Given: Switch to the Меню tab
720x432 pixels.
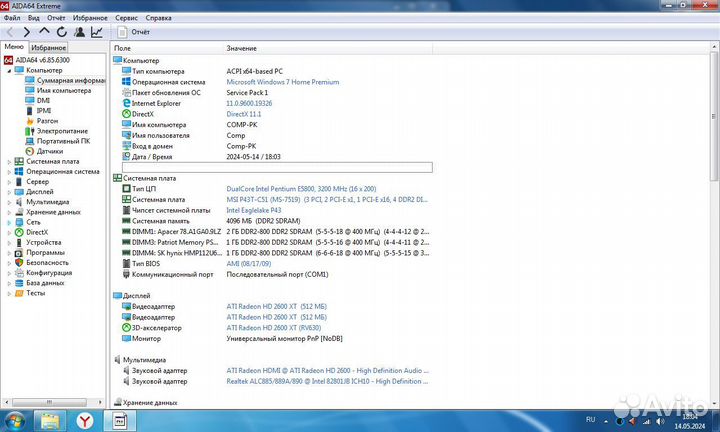Looking at the screenshot, I should click(x=14, y=47).
